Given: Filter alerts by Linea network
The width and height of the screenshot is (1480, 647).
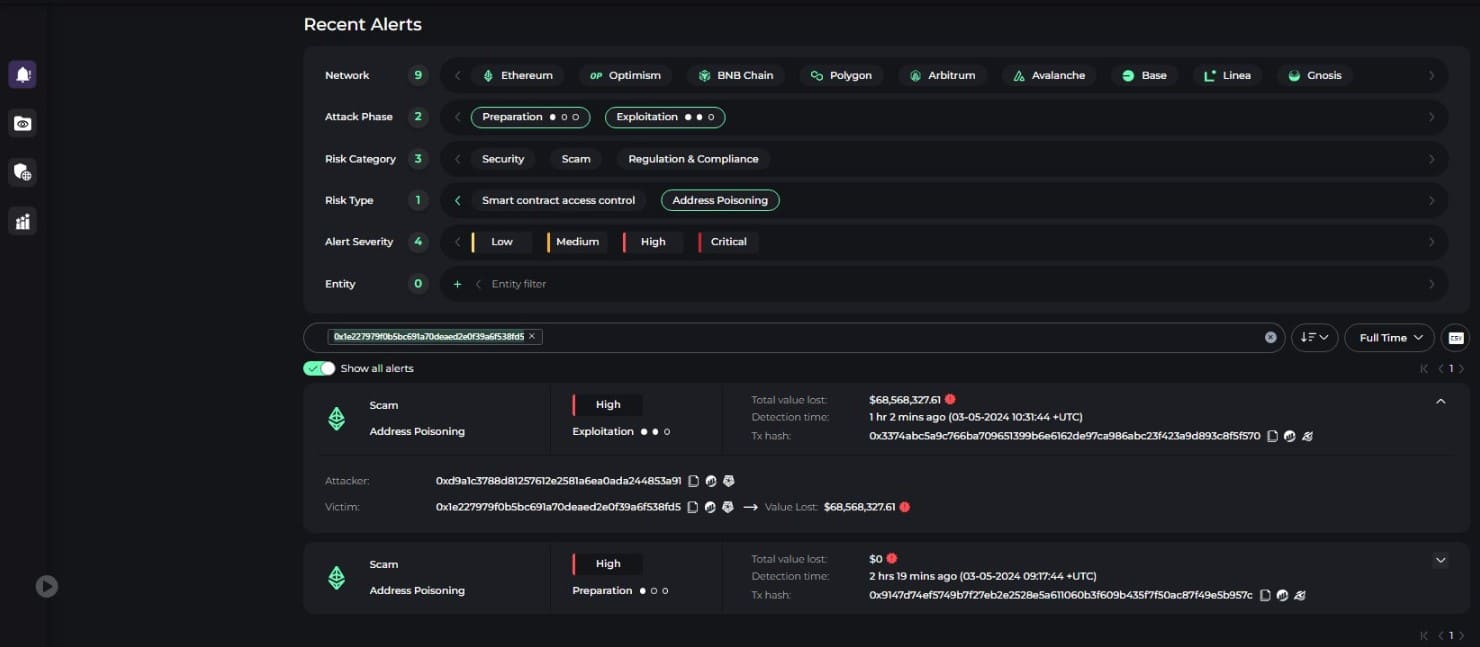Looking at the screenshot, I should point(1227,75).
